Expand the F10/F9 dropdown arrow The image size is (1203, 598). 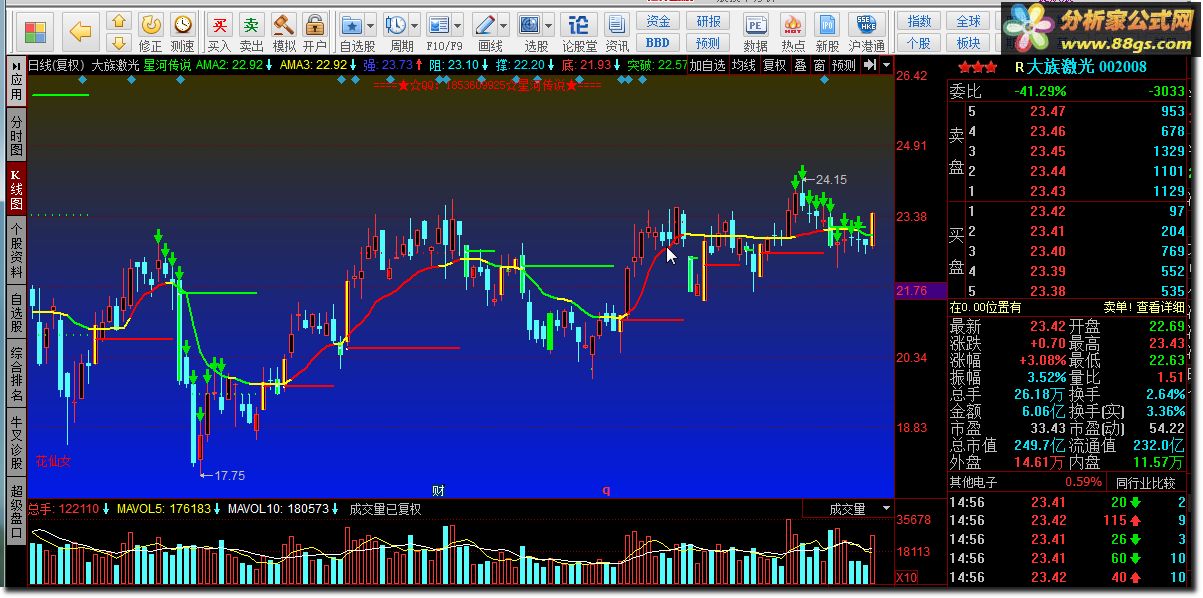point(457,25)
